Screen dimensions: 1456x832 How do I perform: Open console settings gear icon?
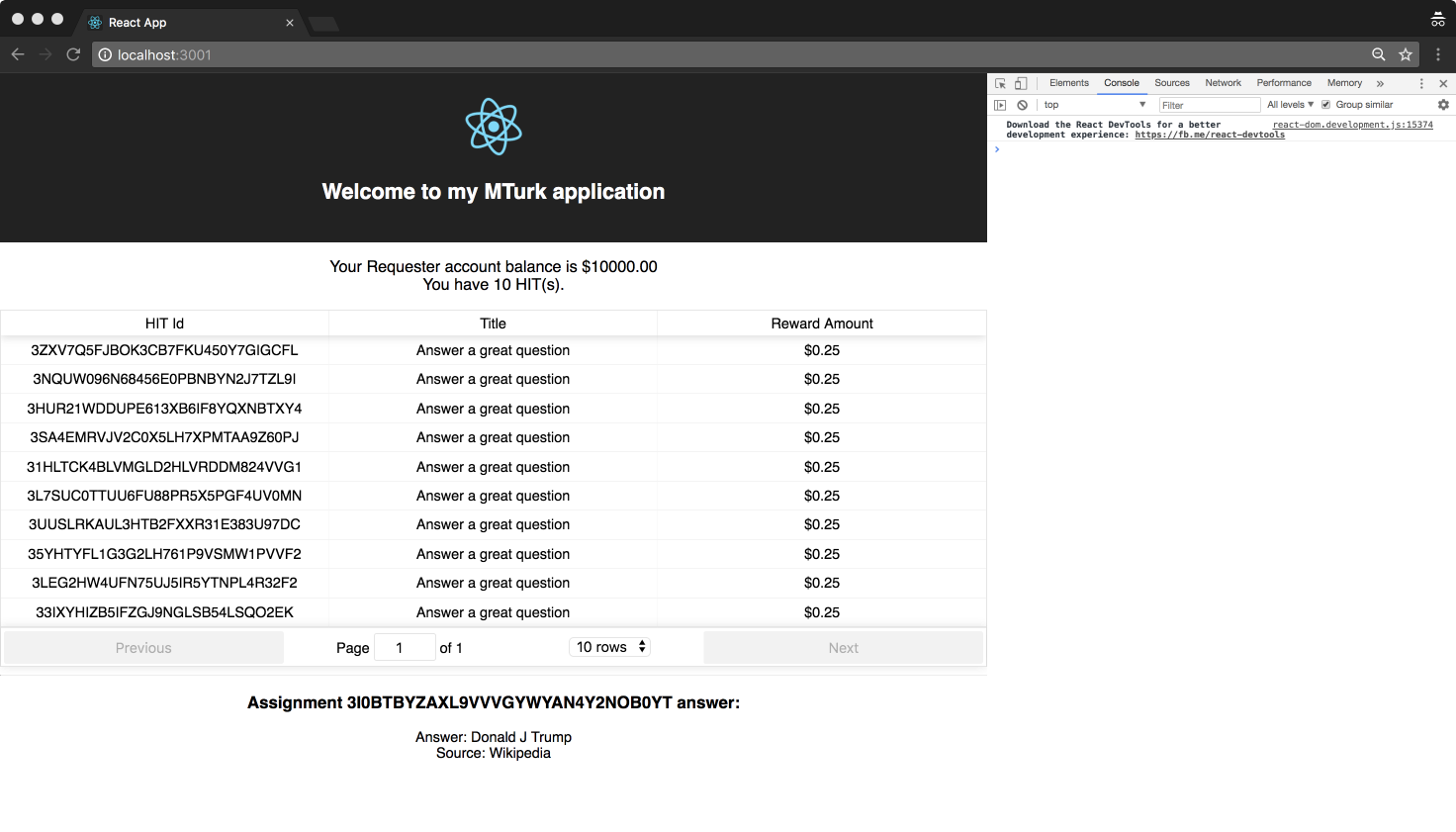click(1443, 105)
